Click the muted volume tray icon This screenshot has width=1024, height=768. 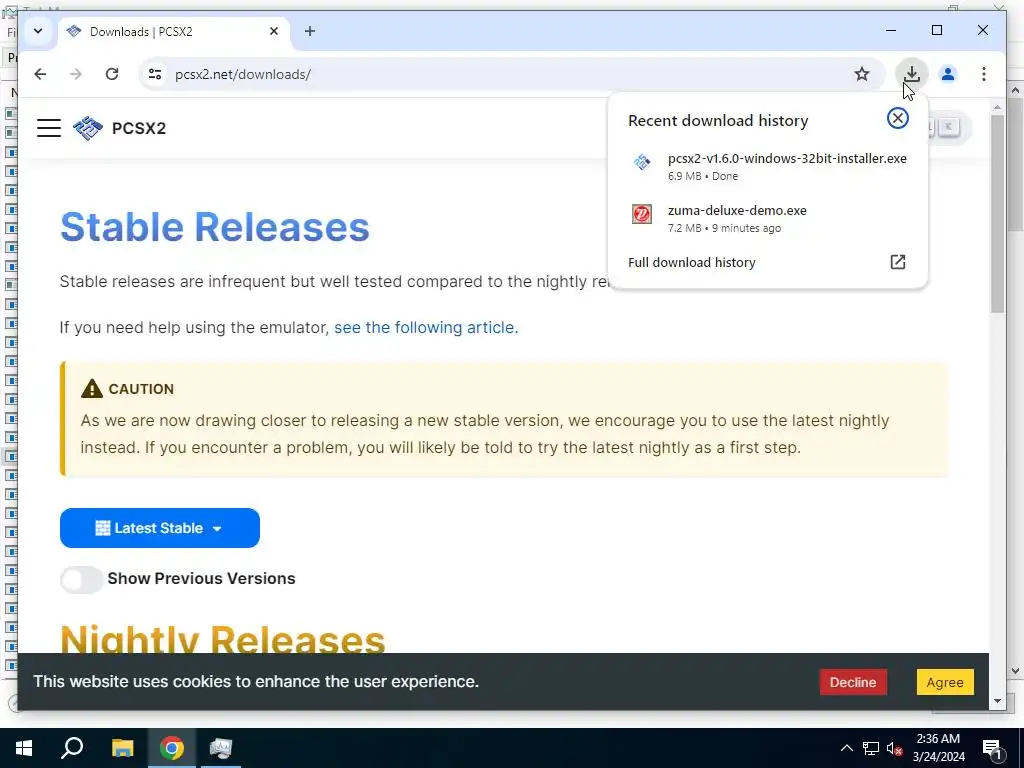[x=894, y=748]
